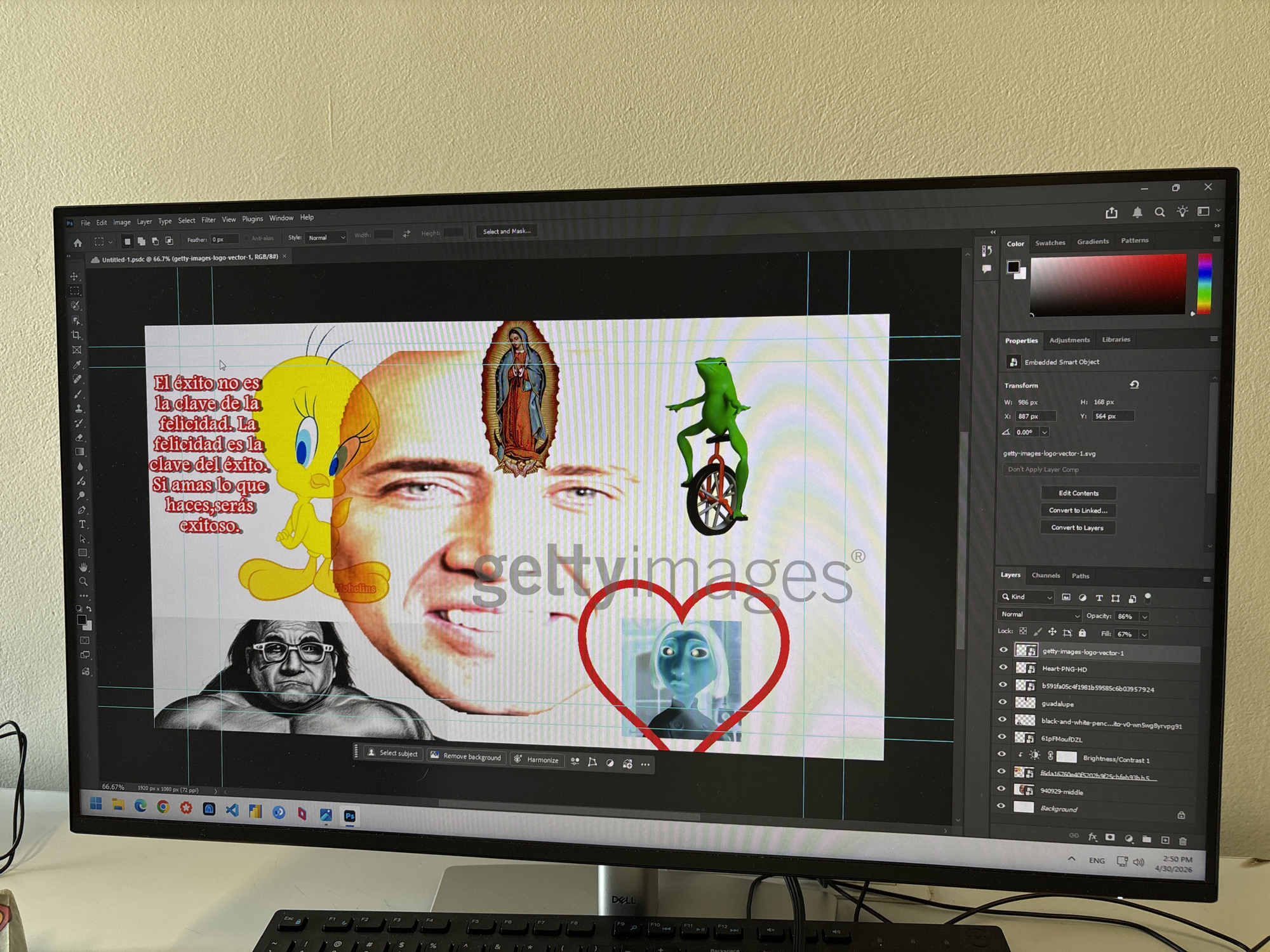The image size is (1270, 952).
Task: Switch to the Swatches tab
Action: coord(1050,243)
